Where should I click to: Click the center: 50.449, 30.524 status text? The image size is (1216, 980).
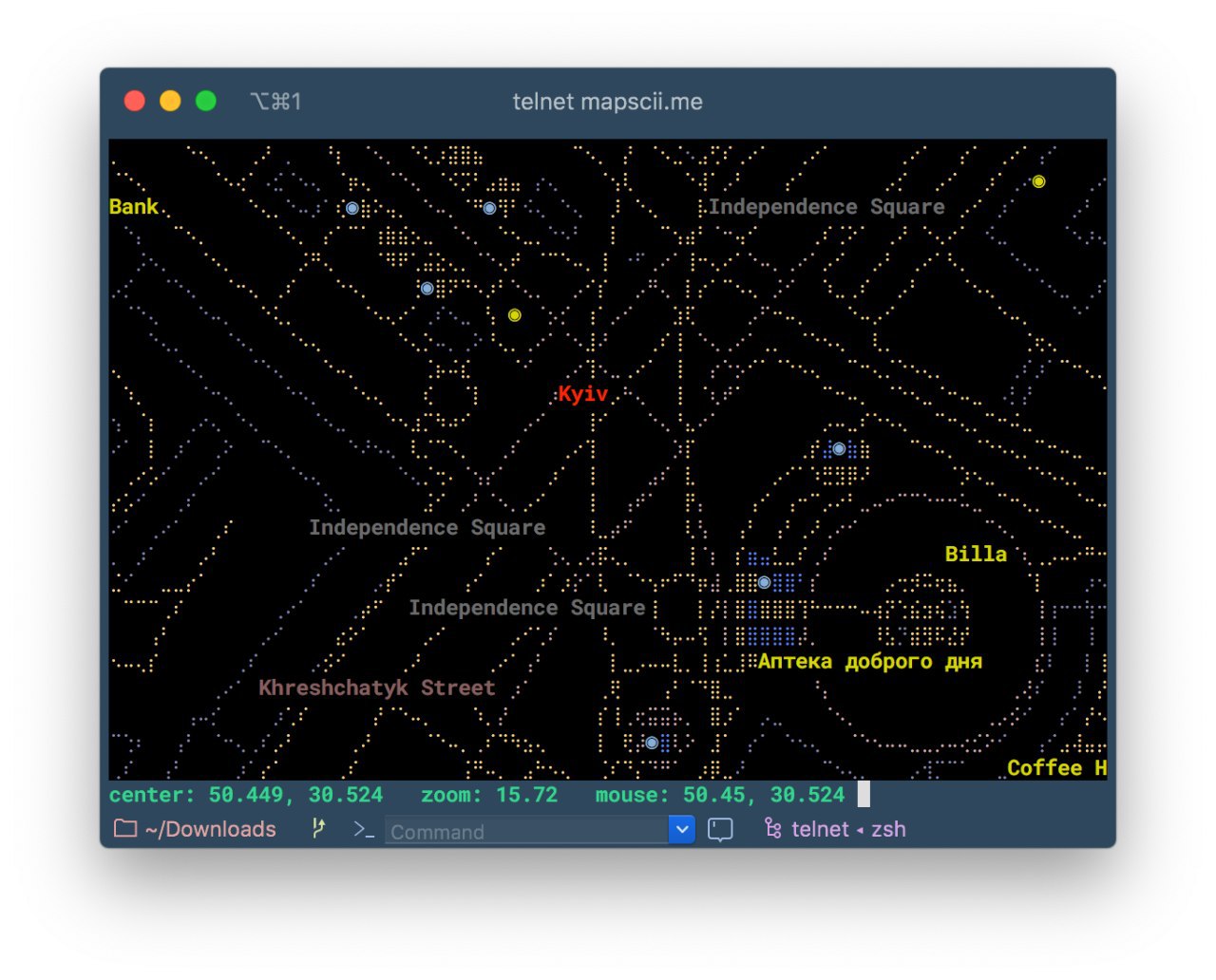[246, 795]
